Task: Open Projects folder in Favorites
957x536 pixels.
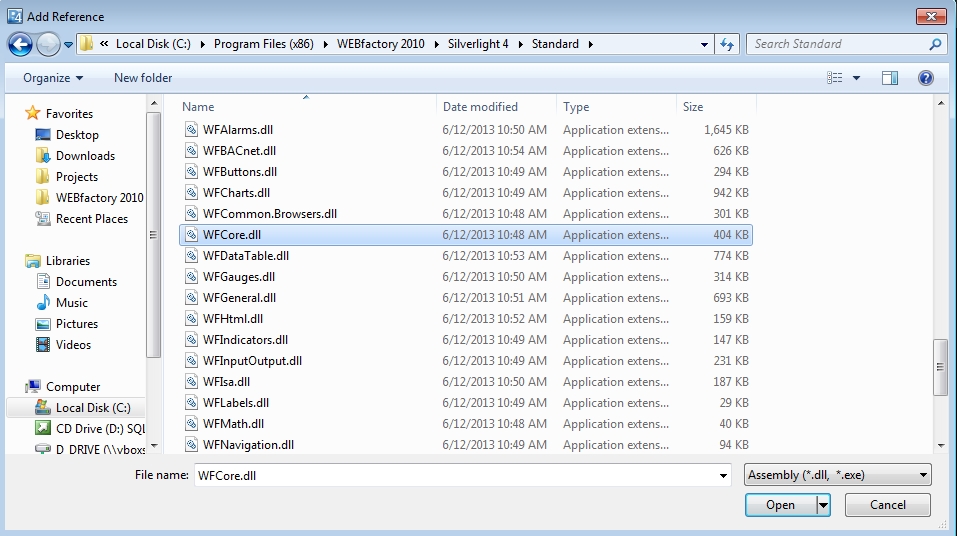Action: click(77, 176)
